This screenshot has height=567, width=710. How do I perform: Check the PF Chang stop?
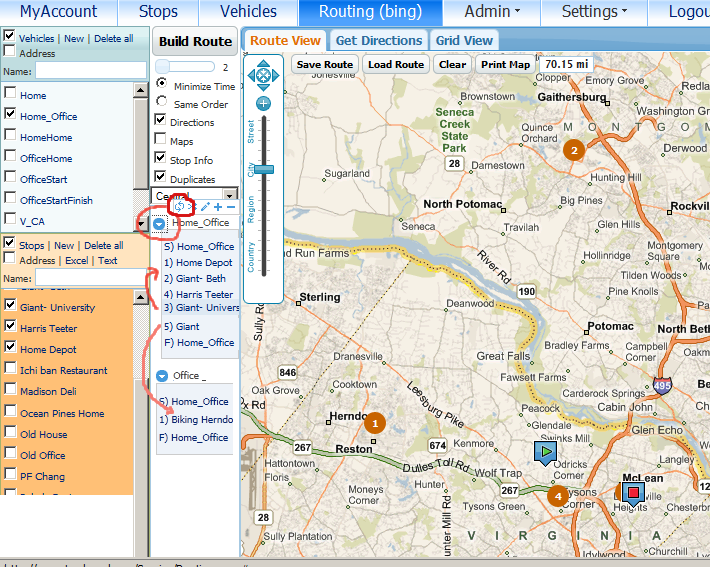(10, 473)
